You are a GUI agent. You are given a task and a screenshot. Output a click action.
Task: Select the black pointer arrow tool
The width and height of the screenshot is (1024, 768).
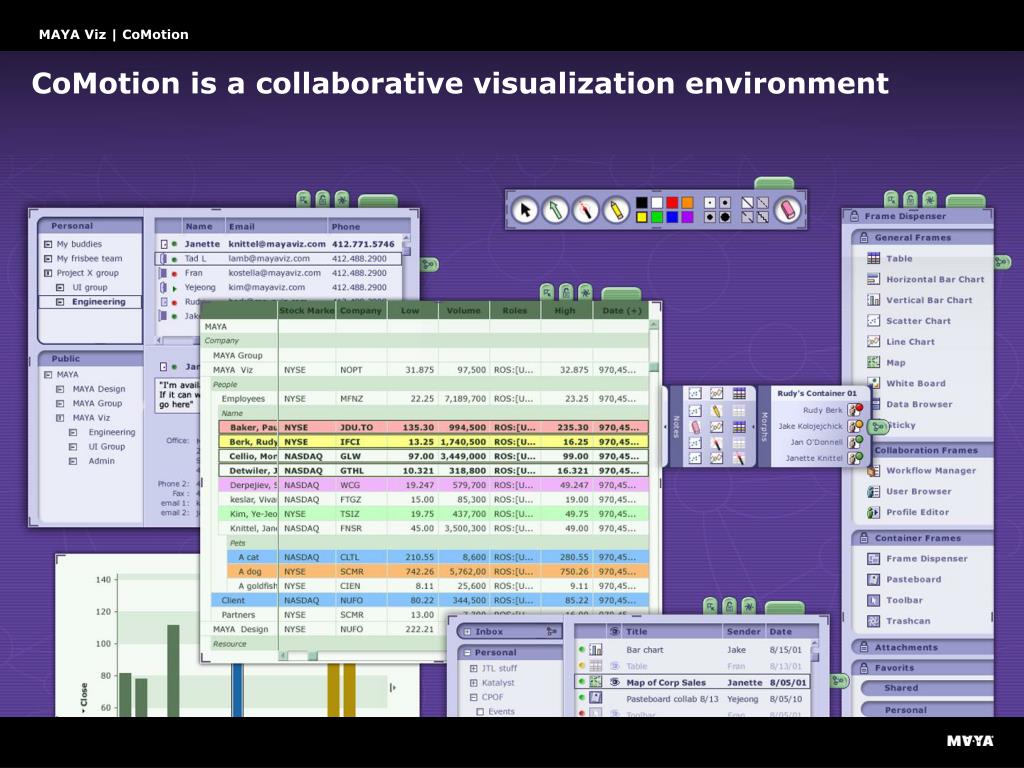524,210
